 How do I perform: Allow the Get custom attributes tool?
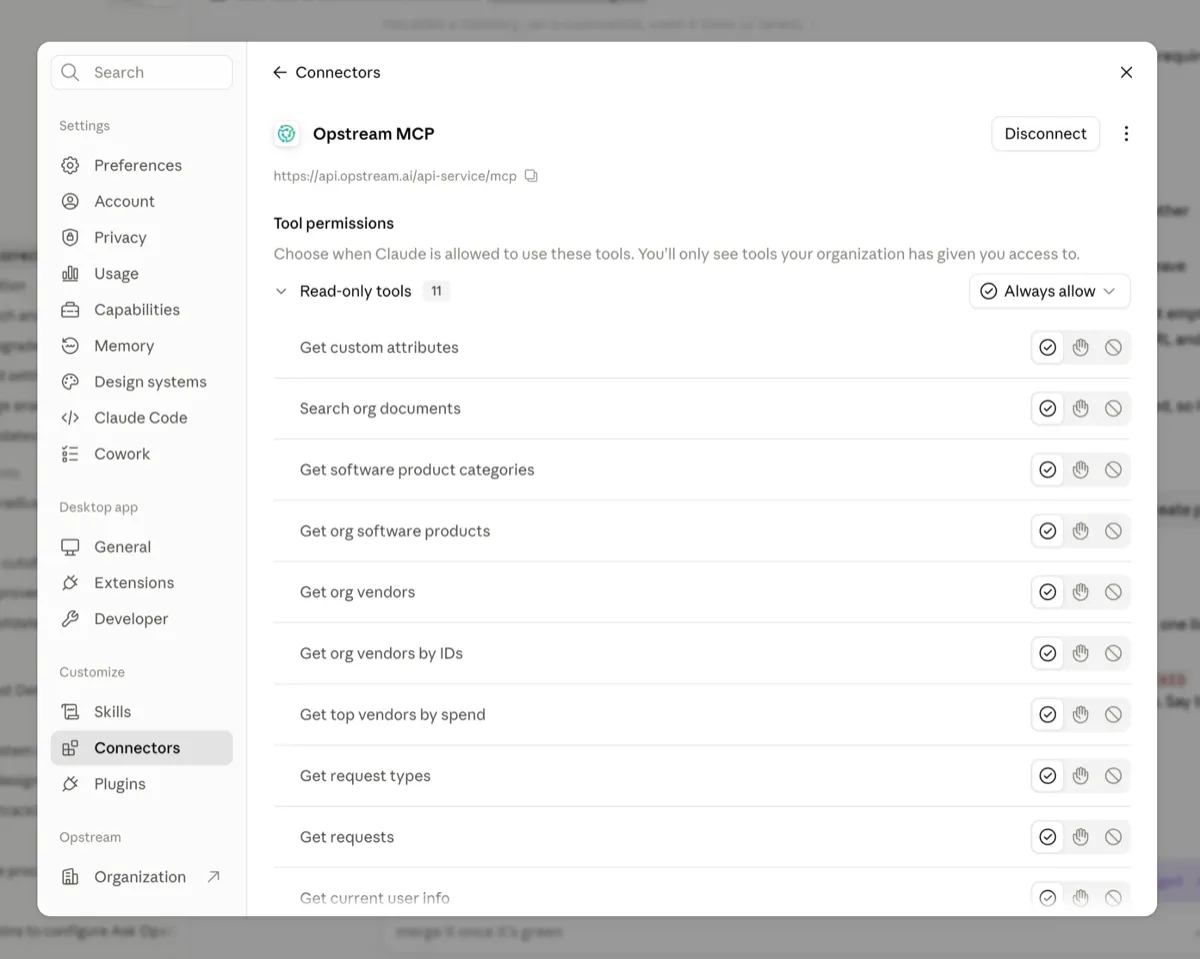pos(1047,347)
